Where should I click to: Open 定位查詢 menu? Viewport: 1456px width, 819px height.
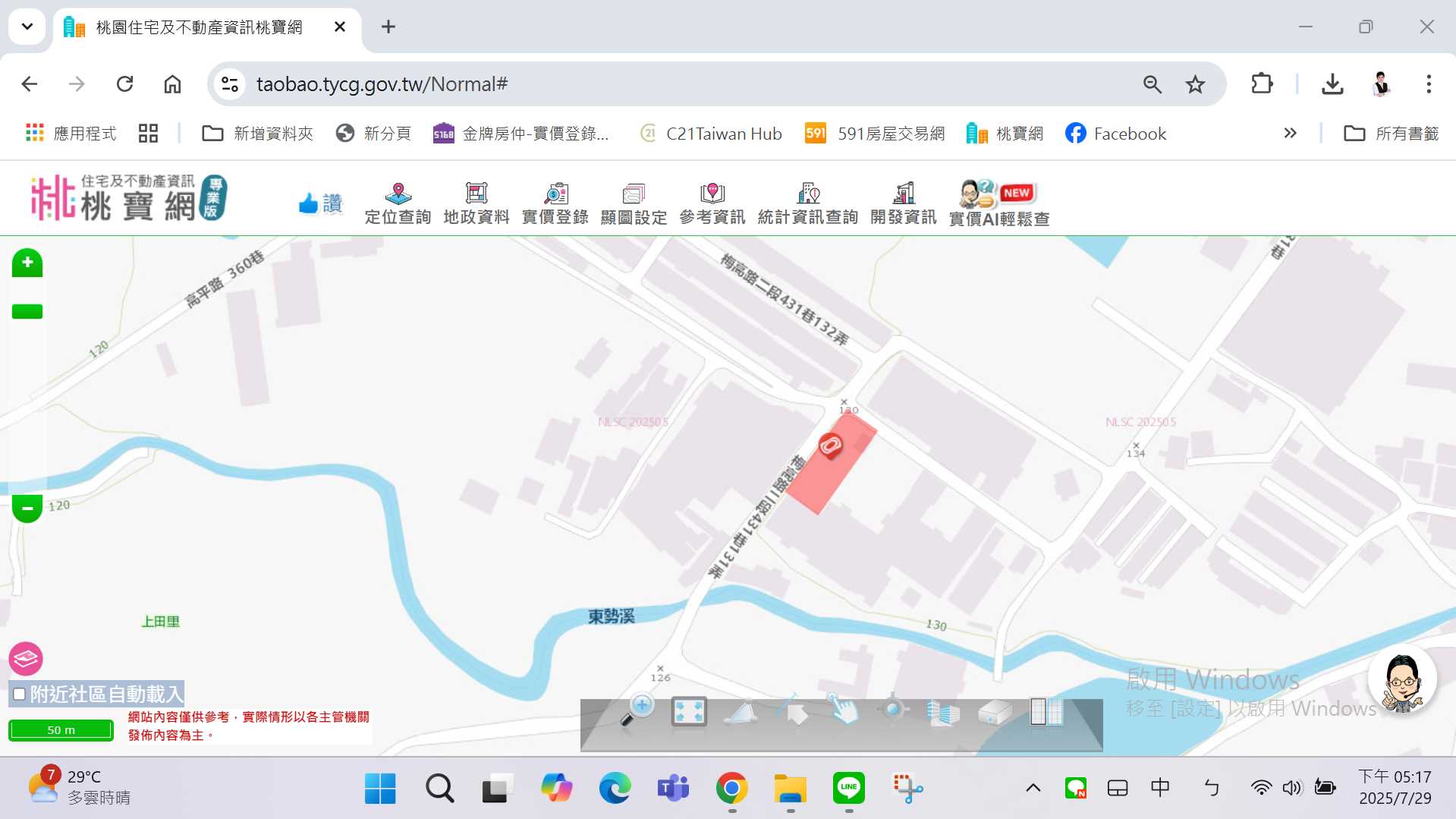(x=398, y=203)
